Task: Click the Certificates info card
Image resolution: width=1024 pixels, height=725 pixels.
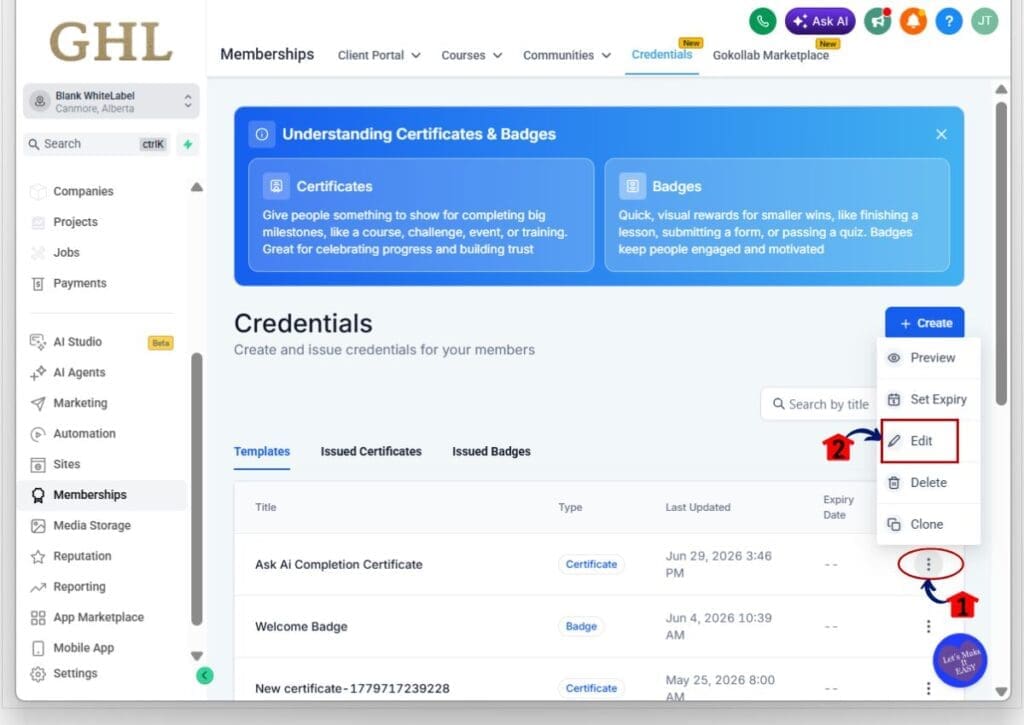Action: (421, 215)
